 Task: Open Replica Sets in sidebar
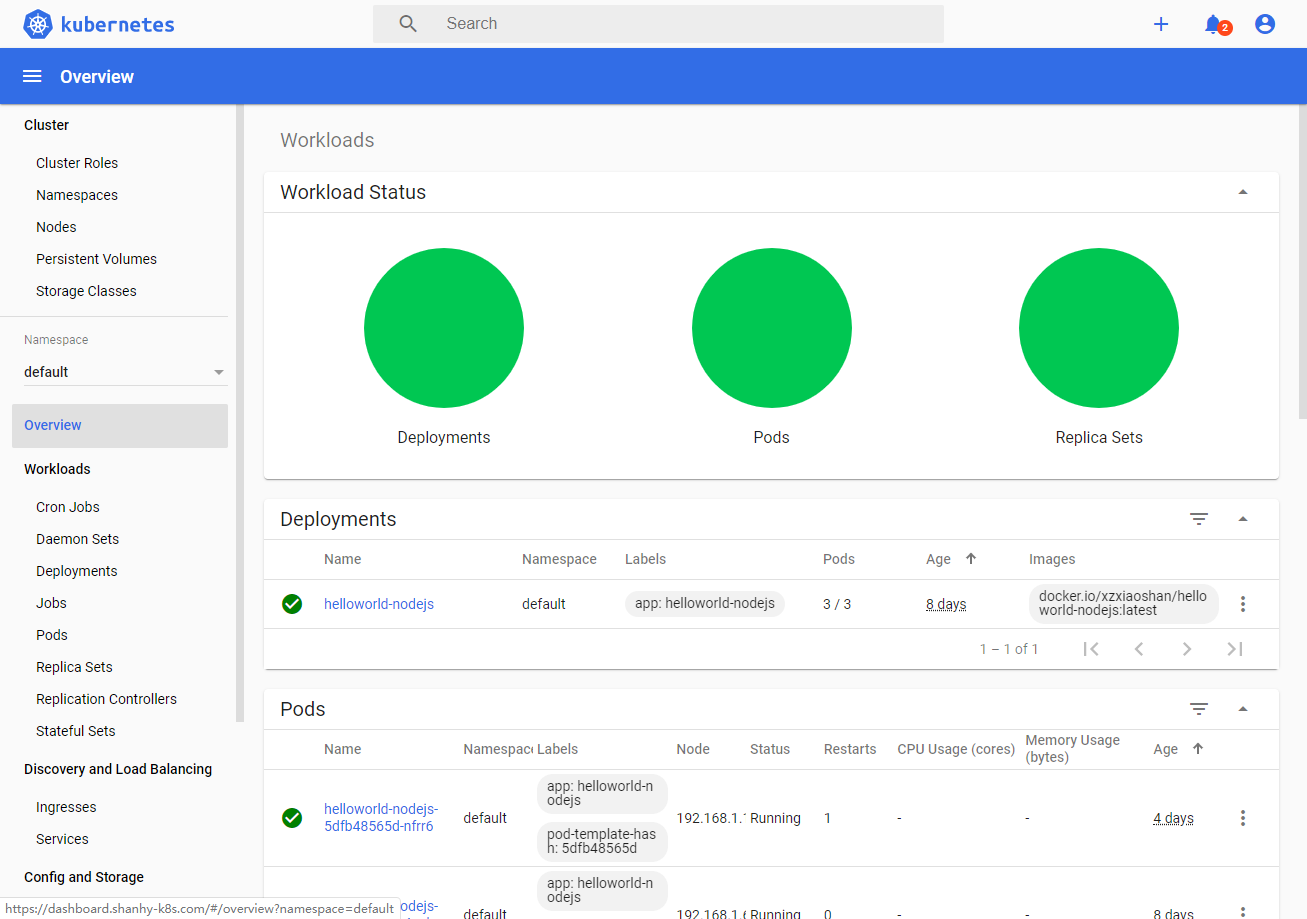tap(74, 667)
